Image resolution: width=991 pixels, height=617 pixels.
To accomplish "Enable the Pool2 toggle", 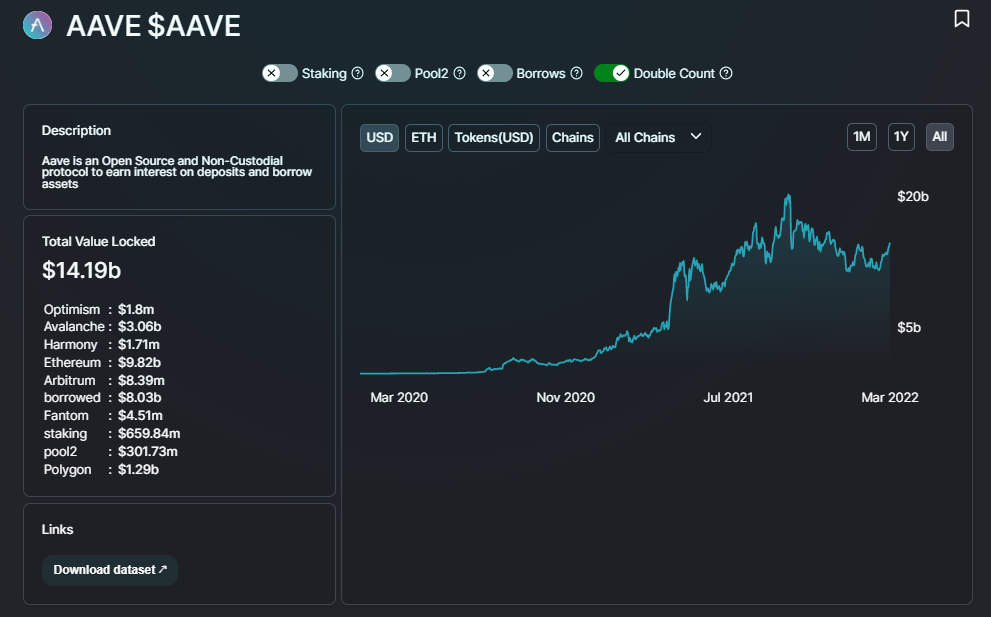I will [x=392, y=73].
